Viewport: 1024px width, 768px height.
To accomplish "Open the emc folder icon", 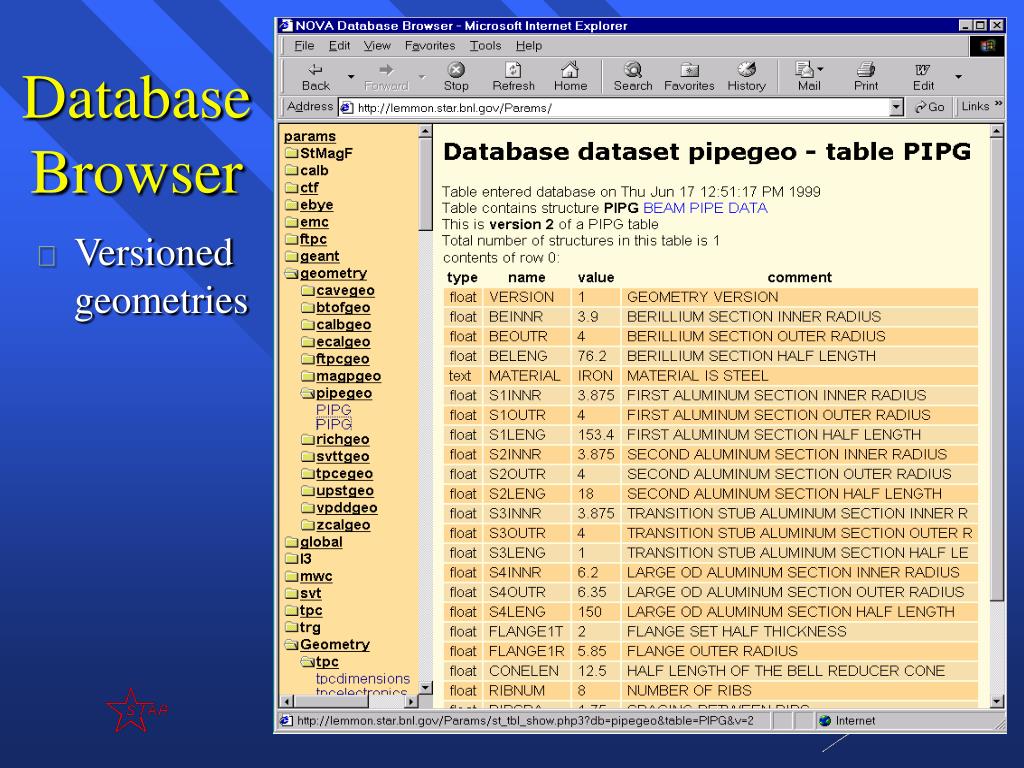I will click(291, 222).
